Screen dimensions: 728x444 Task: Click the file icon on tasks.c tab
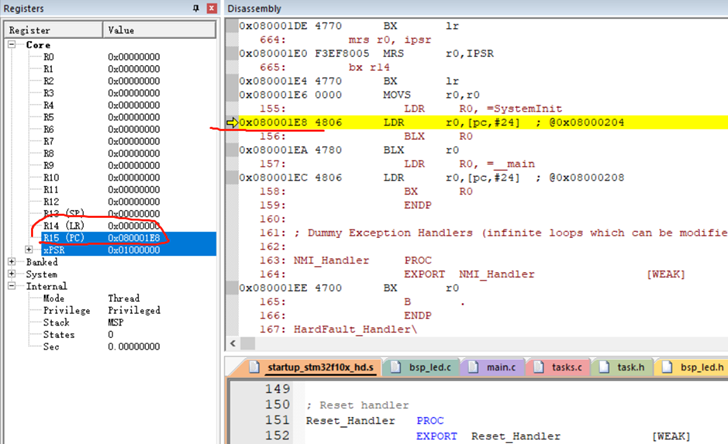point(539,367)
